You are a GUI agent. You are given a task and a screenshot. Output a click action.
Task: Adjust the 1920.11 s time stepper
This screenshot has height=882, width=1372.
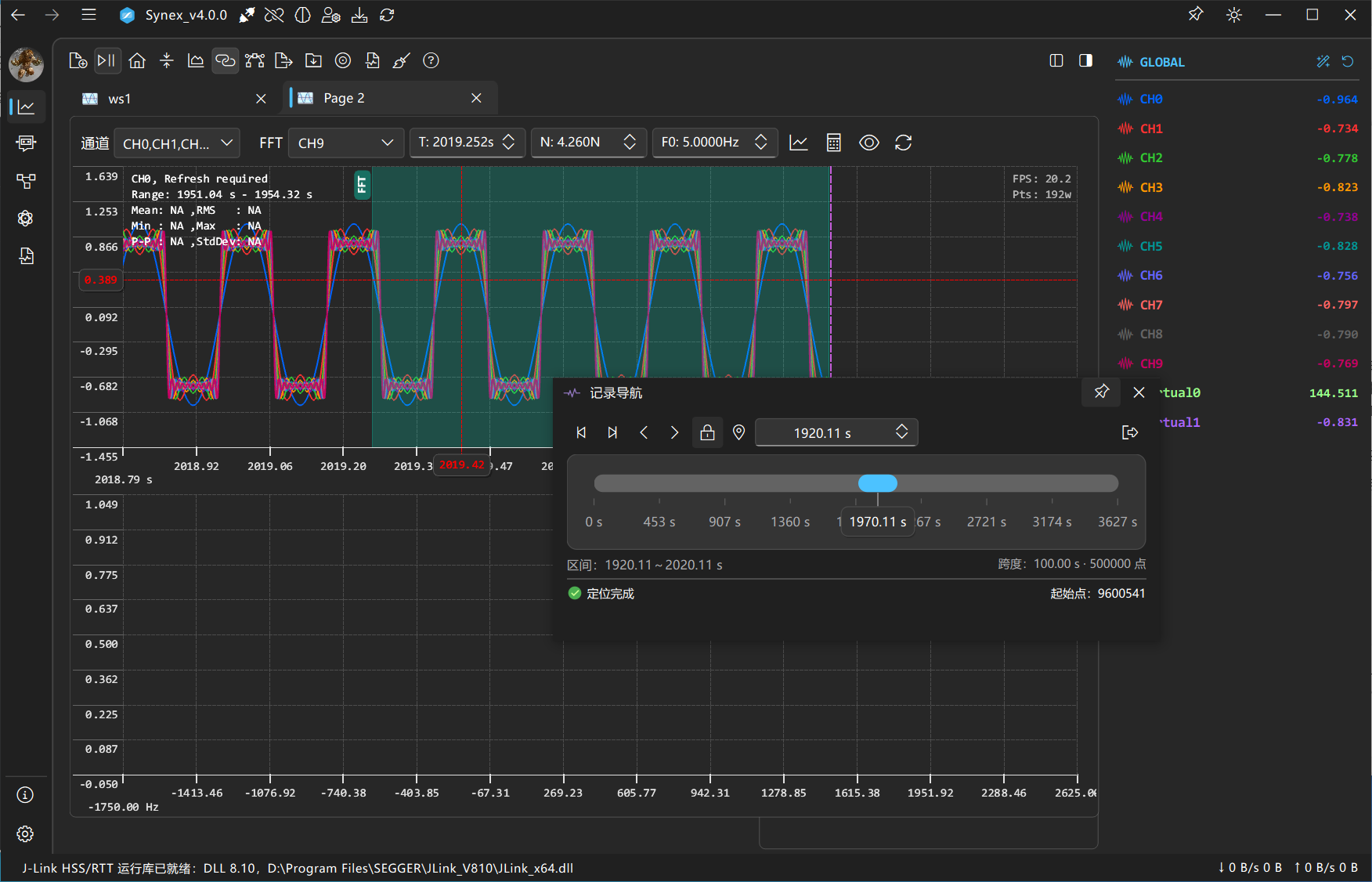click(x=901, y=432)
